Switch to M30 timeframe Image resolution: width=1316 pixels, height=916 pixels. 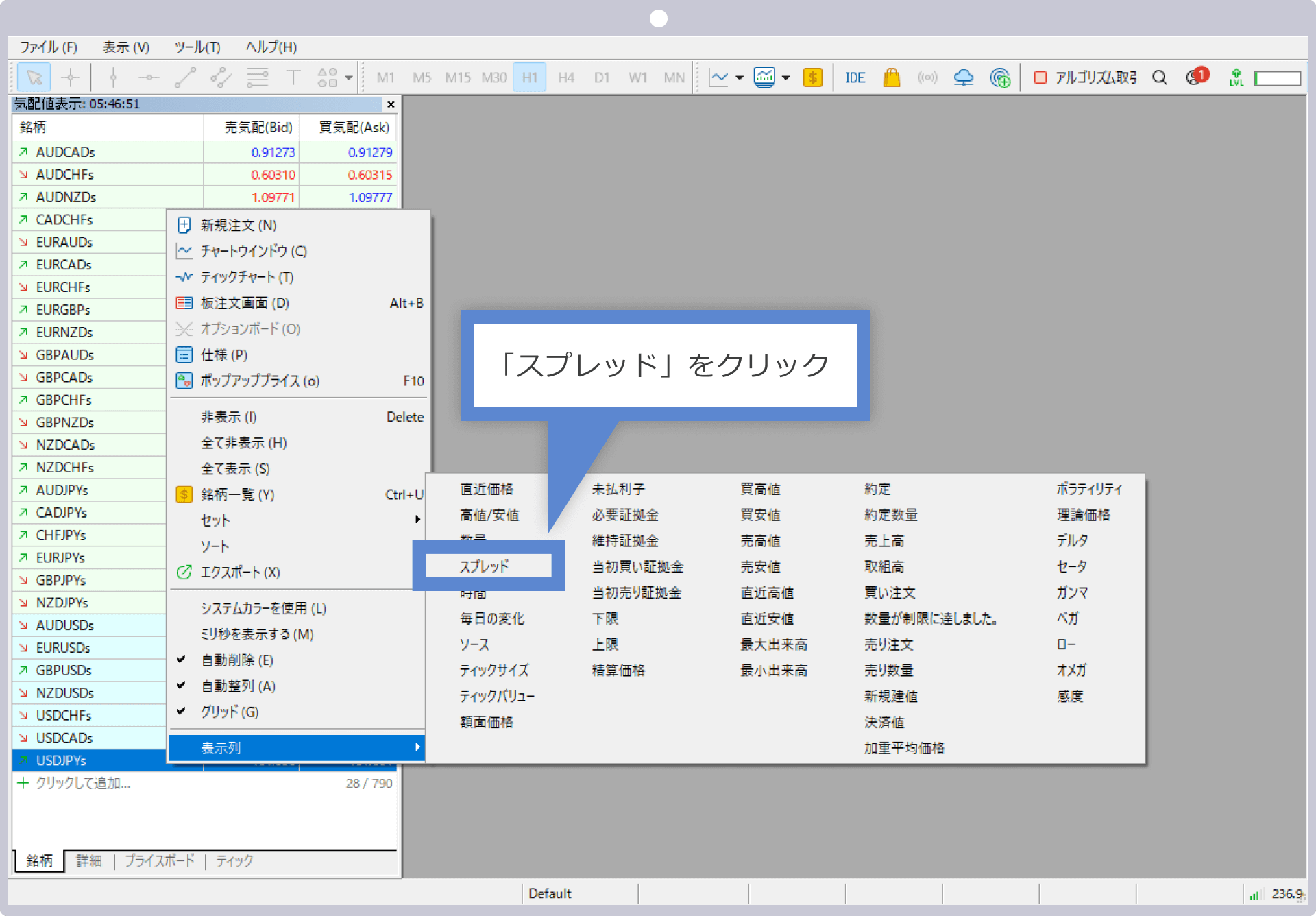coord(494,77)
